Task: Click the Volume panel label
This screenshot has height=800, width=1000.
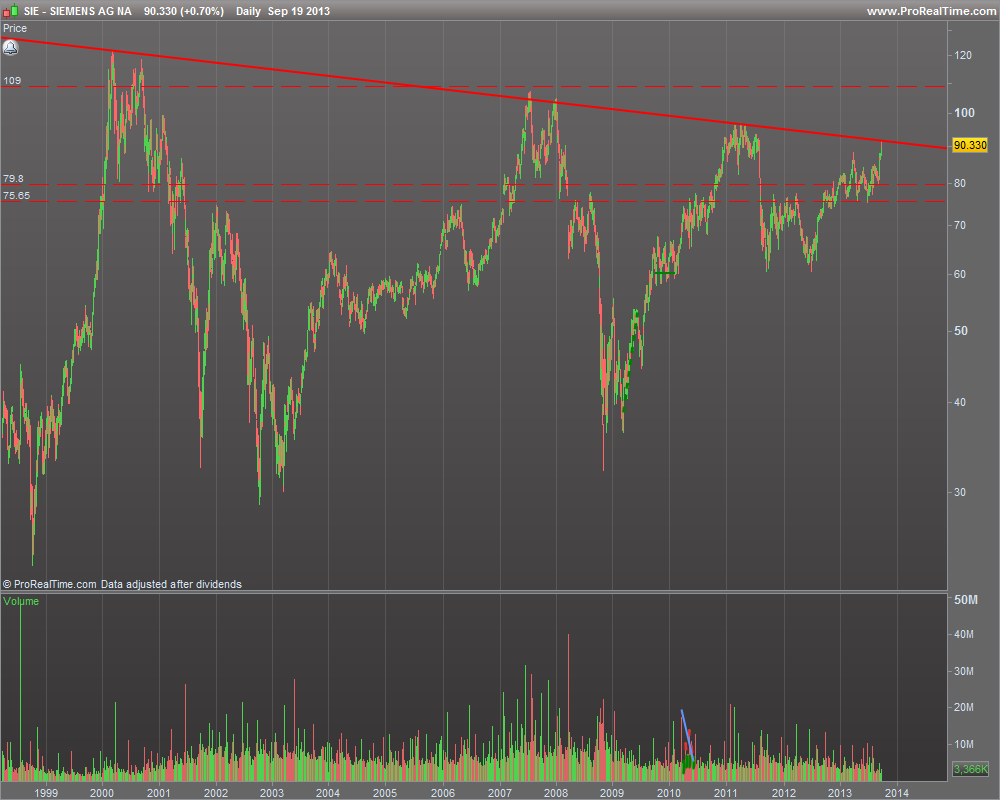Action: pos(21,601)
